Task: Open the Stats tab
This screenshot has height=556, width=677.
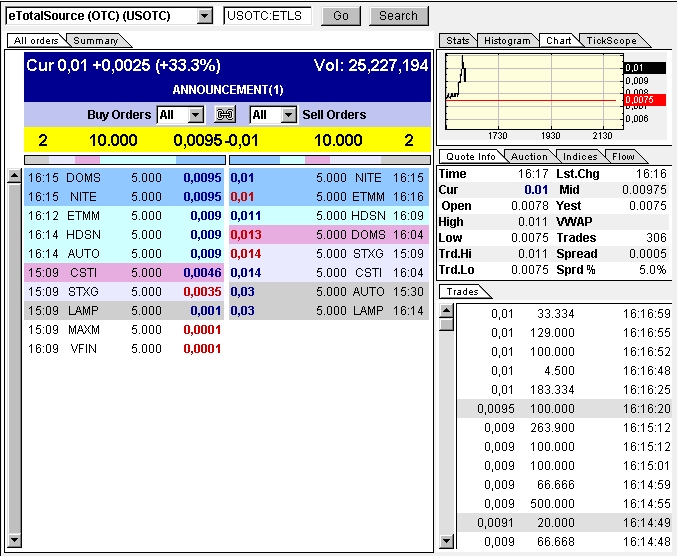Action: tap(457, 41)
